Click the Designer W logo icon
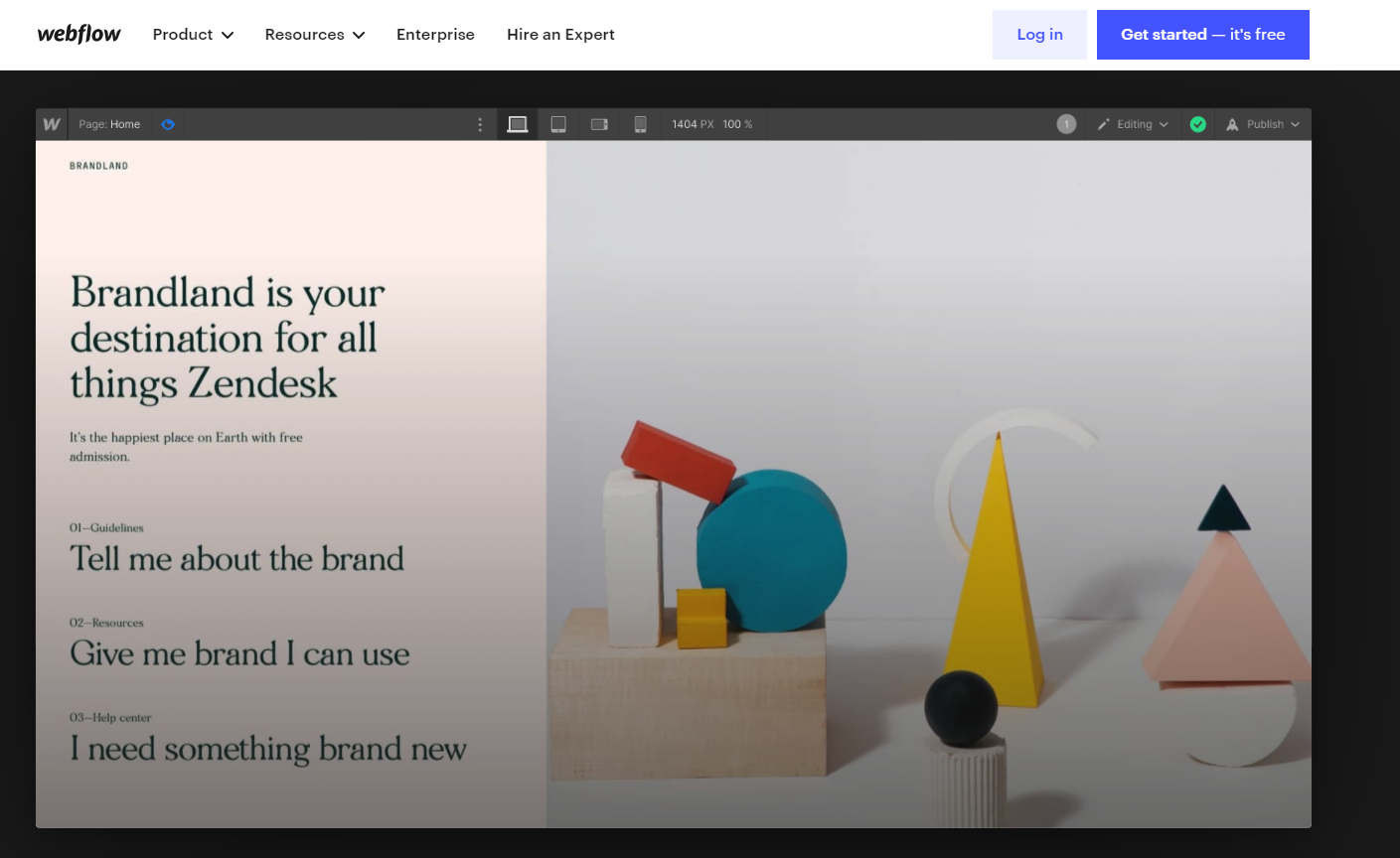The image size is (1400, 858). [52, 124]
